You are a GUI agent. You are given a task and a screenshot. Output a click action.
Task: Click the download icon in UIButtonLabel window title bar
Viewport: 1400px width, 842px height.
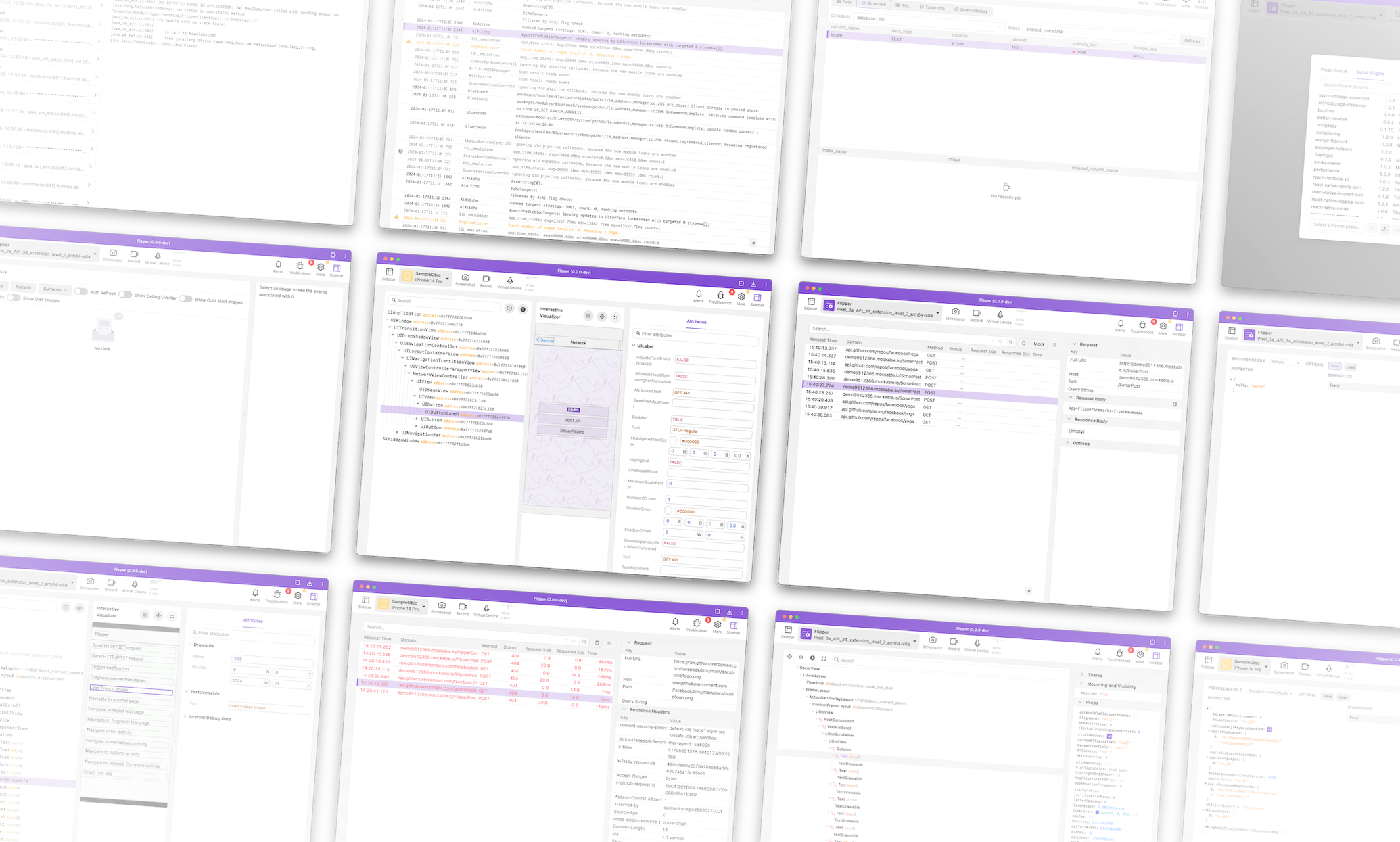click(753, 284)
